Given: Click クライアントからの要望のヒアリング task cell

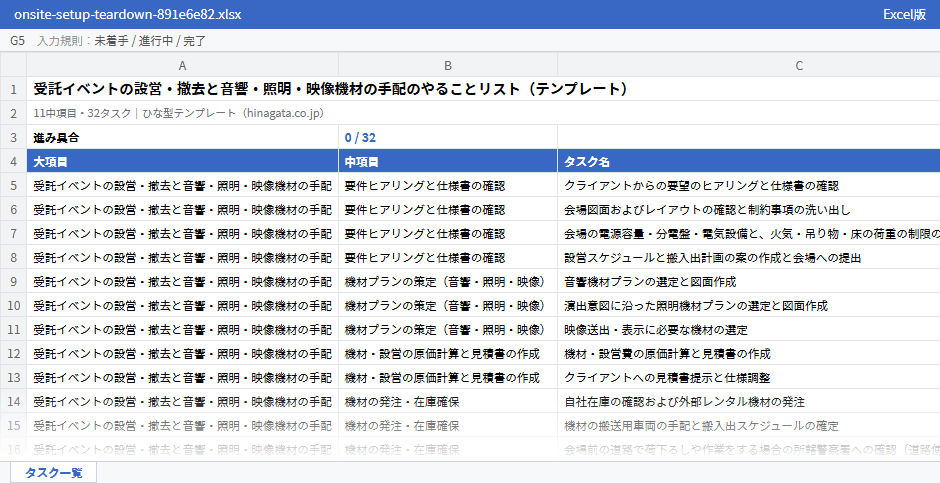Looking at the screenshot, I should [x=749, y=186].
